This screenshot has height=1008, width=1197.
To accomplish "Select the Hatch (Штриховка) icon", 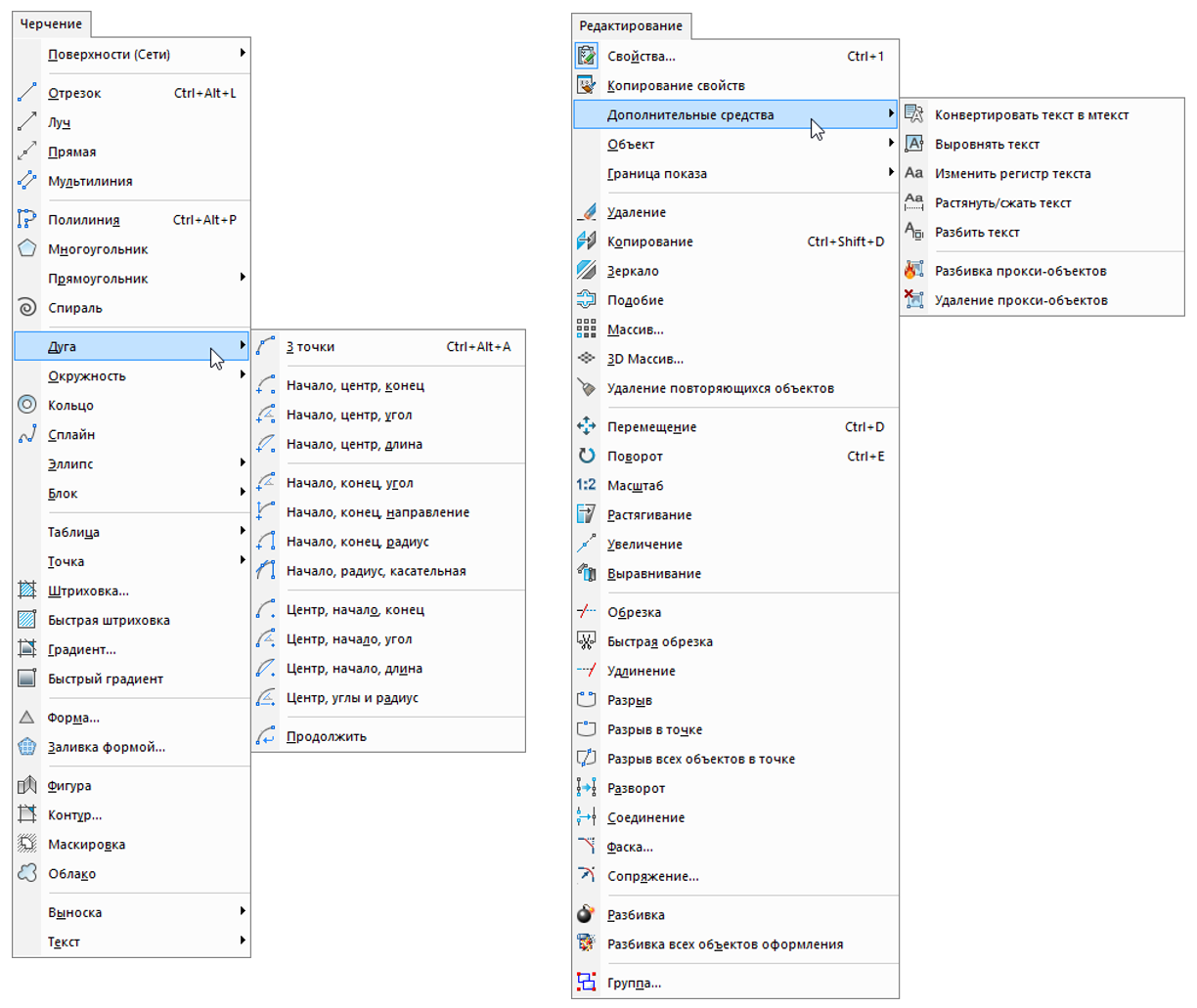I will click(x=27, y=591).
